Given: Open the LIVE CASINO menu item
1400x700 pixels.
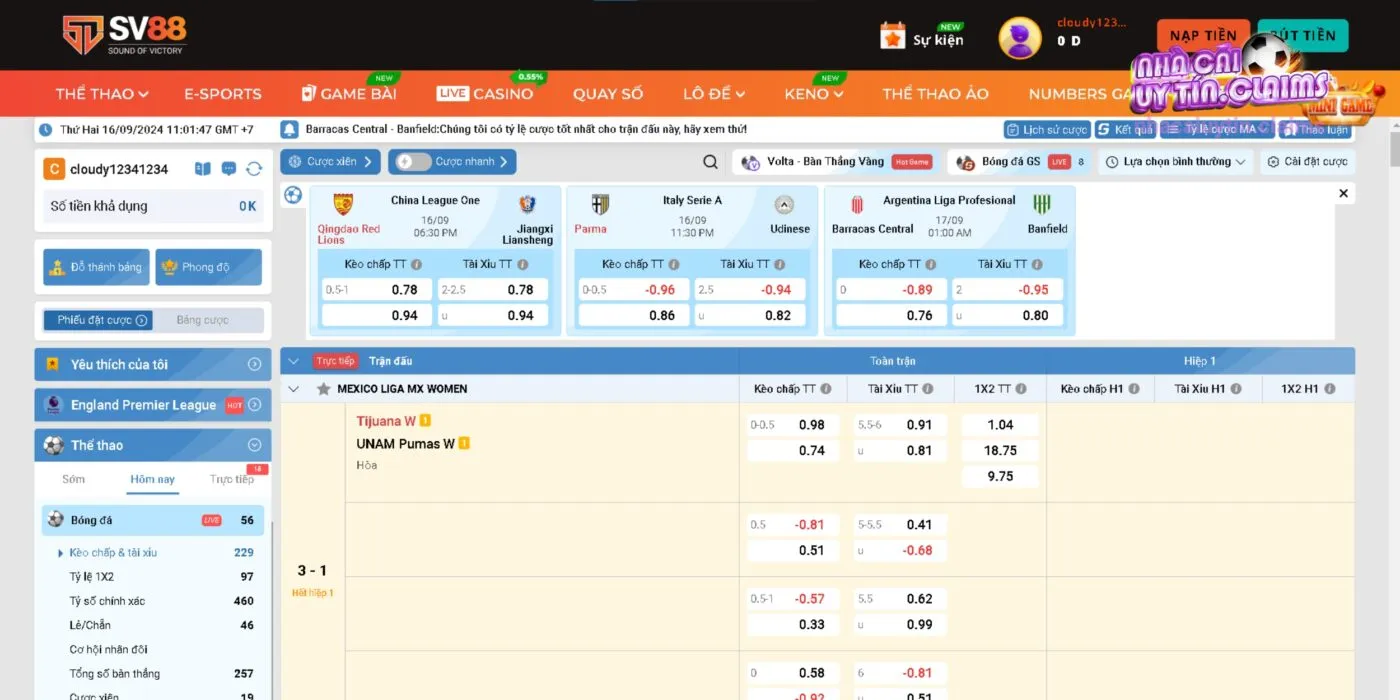Looking at the screenshot, I should click(485, 93).
